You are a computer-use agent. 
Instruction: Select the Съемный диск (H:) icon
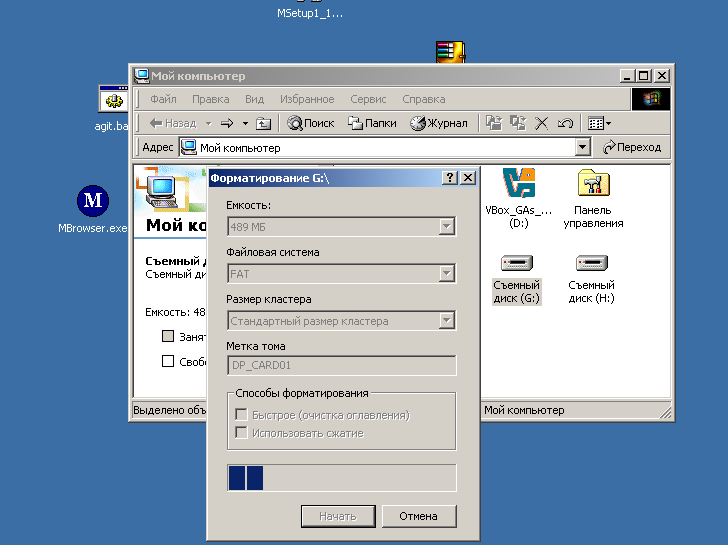click(x=592, y=279)
